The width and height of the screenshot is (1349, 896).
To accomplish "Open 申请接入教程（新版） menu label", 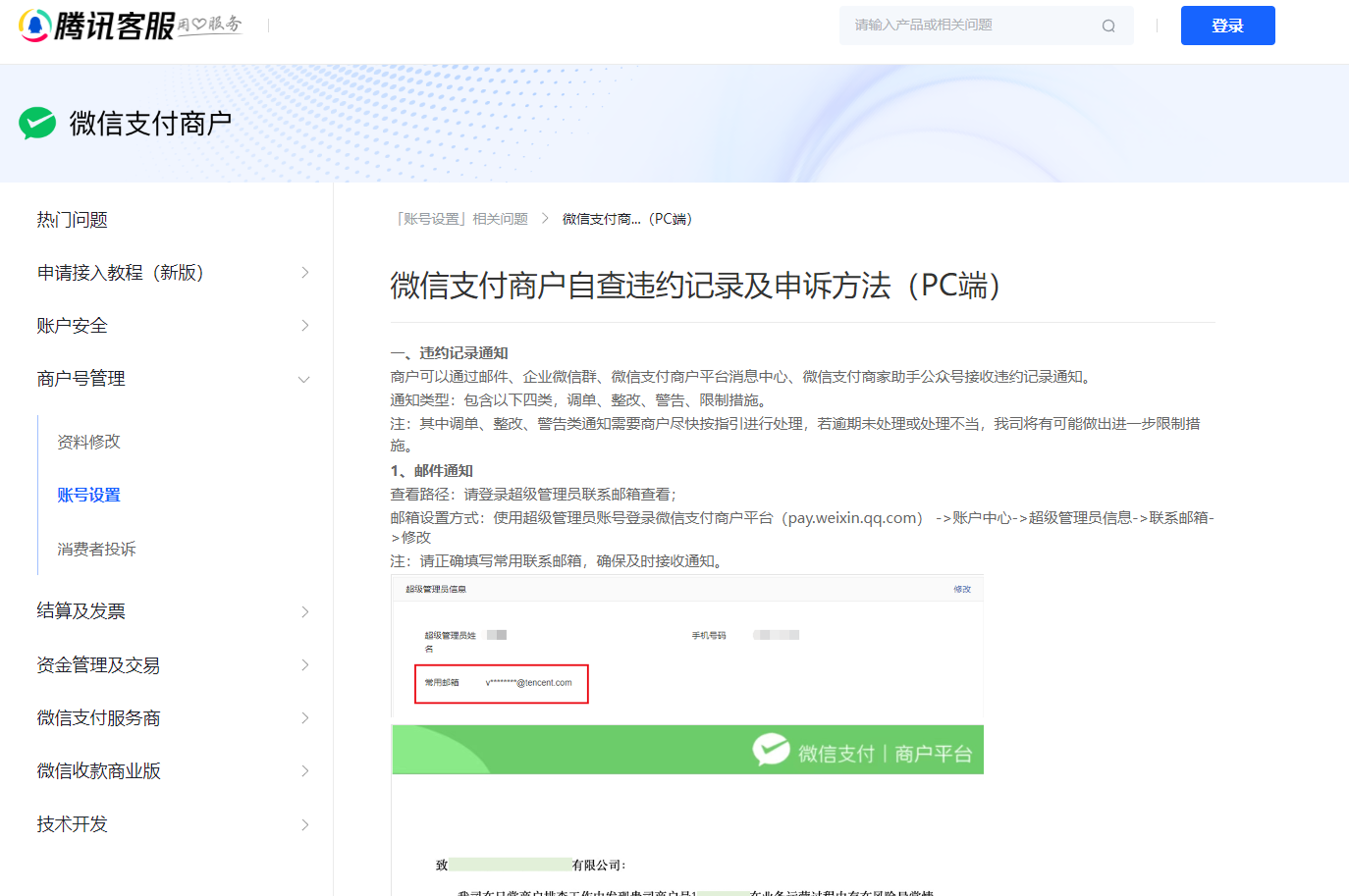I will click(x=121, y=273).
